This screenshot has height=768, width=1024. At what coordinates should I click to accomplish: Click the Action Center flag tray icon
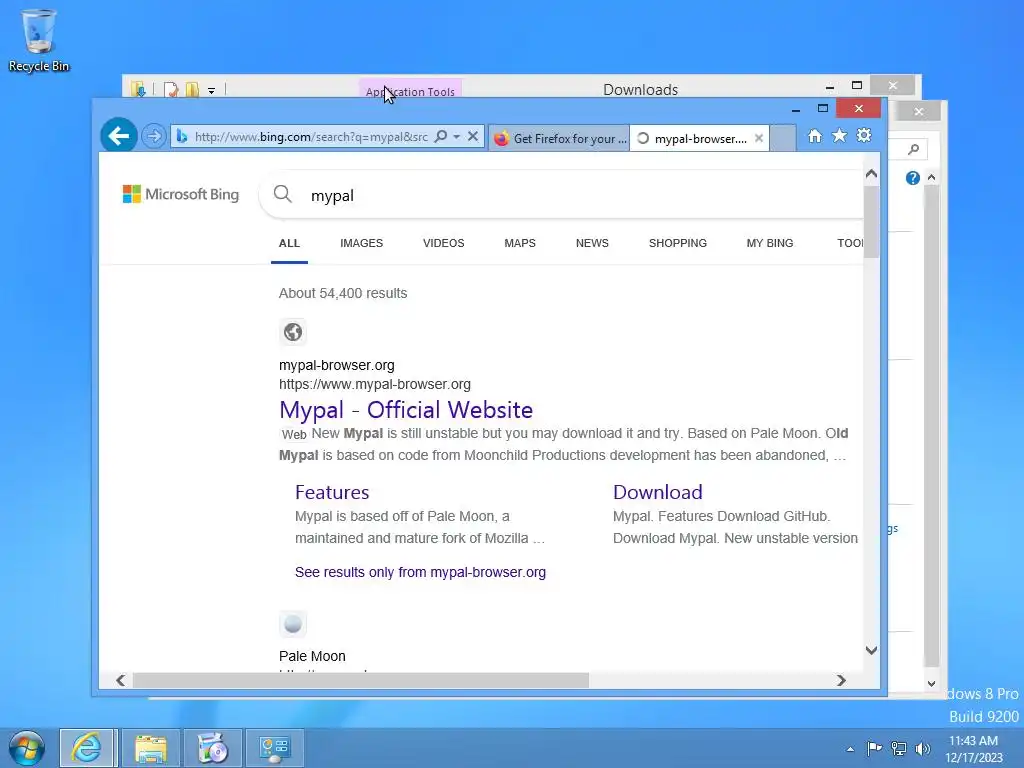click(874, 748)
